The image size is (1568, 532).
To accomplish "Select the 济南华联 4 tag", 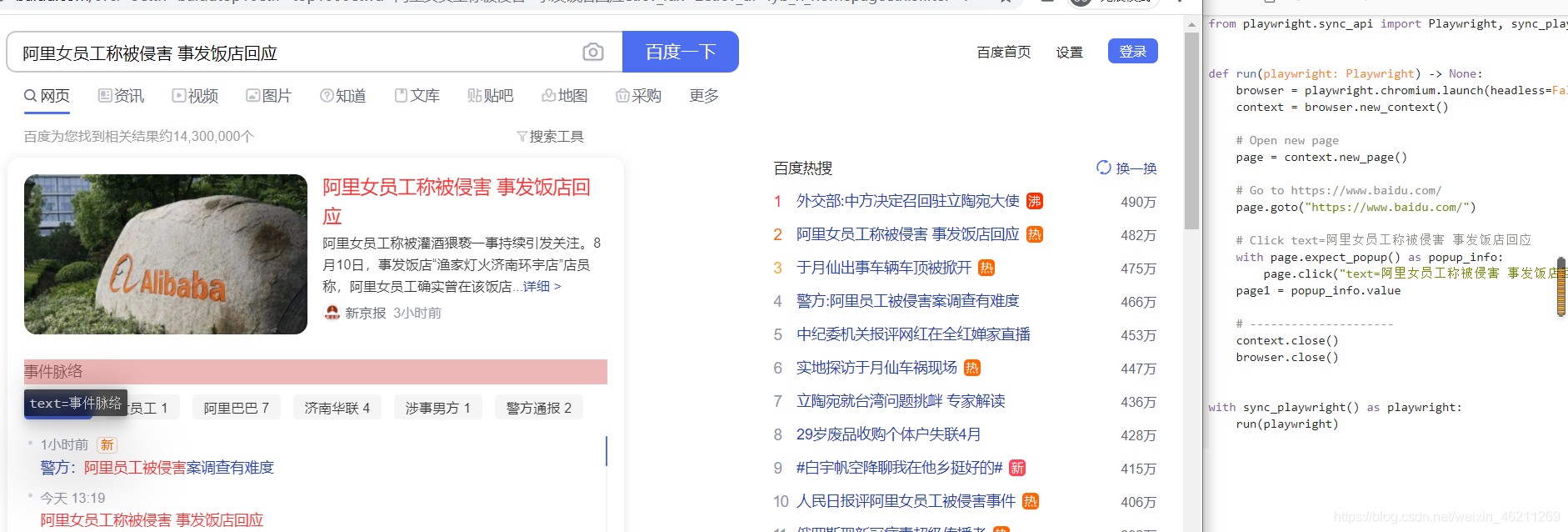I will pyautogui.click(x=337, y=408).
